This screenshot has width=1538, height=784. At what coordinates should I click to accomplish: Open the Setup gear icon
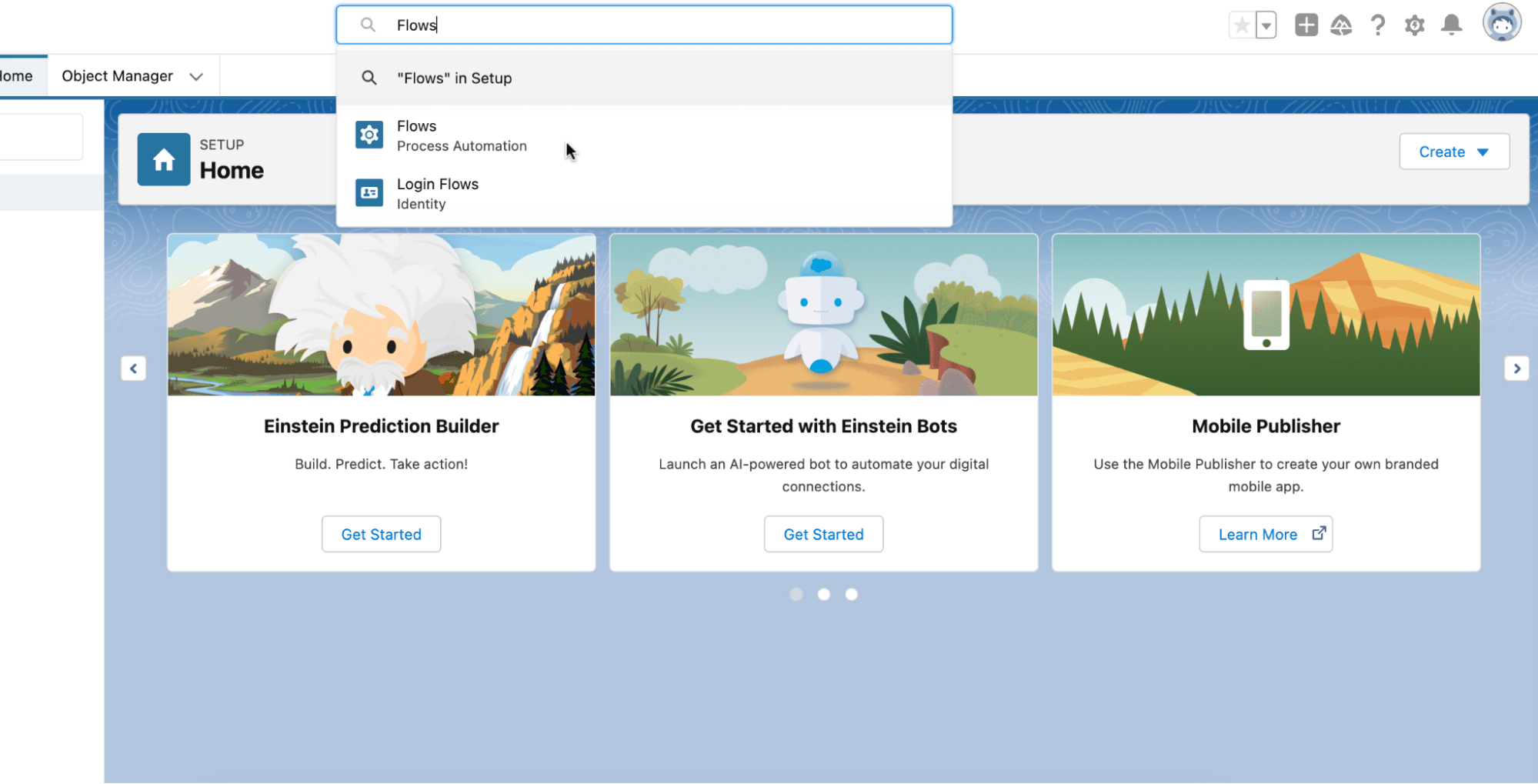[1414, 25]
